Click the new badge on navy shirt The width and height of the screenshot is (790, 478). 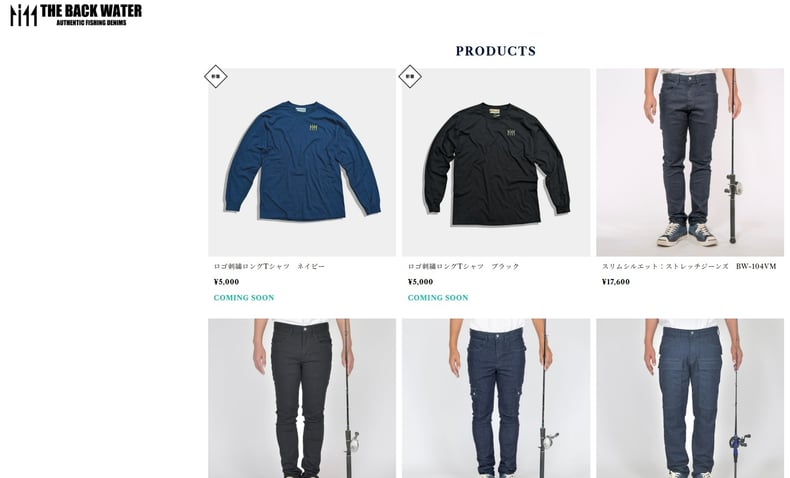216,76
